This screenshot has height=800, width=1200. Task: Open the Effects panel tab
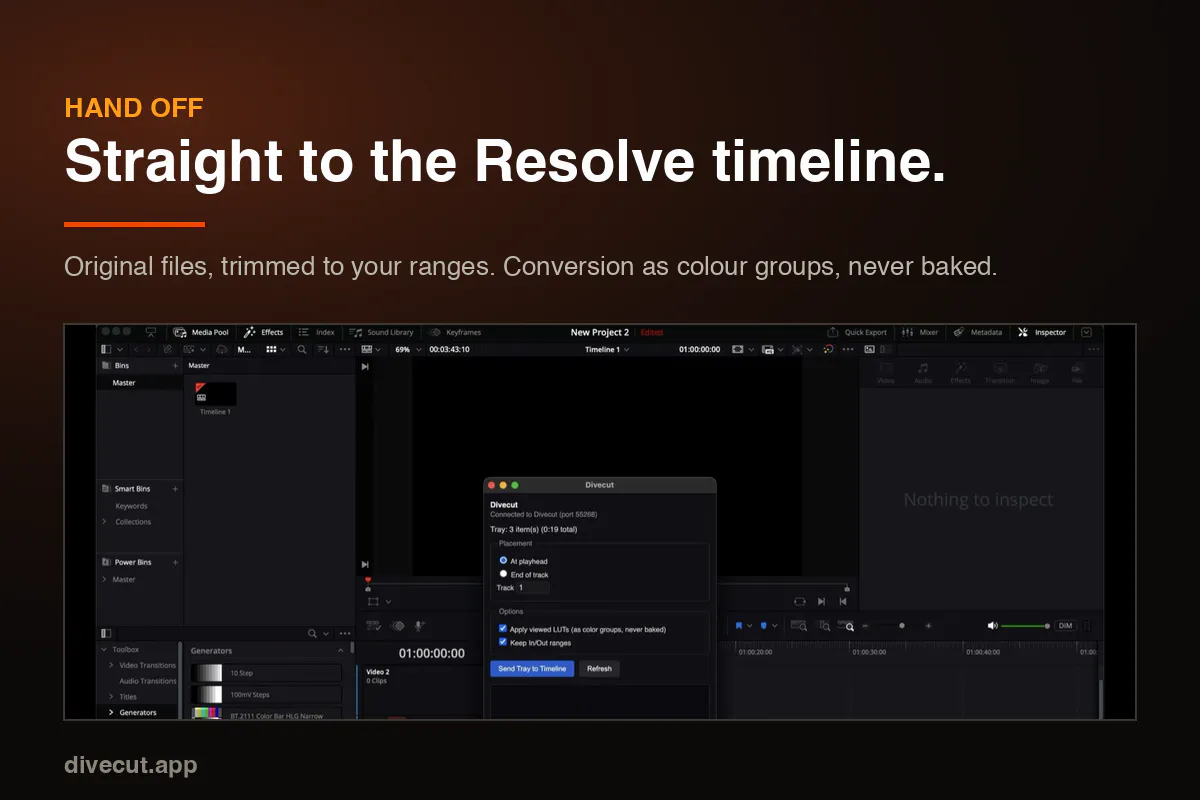[264, 332]
